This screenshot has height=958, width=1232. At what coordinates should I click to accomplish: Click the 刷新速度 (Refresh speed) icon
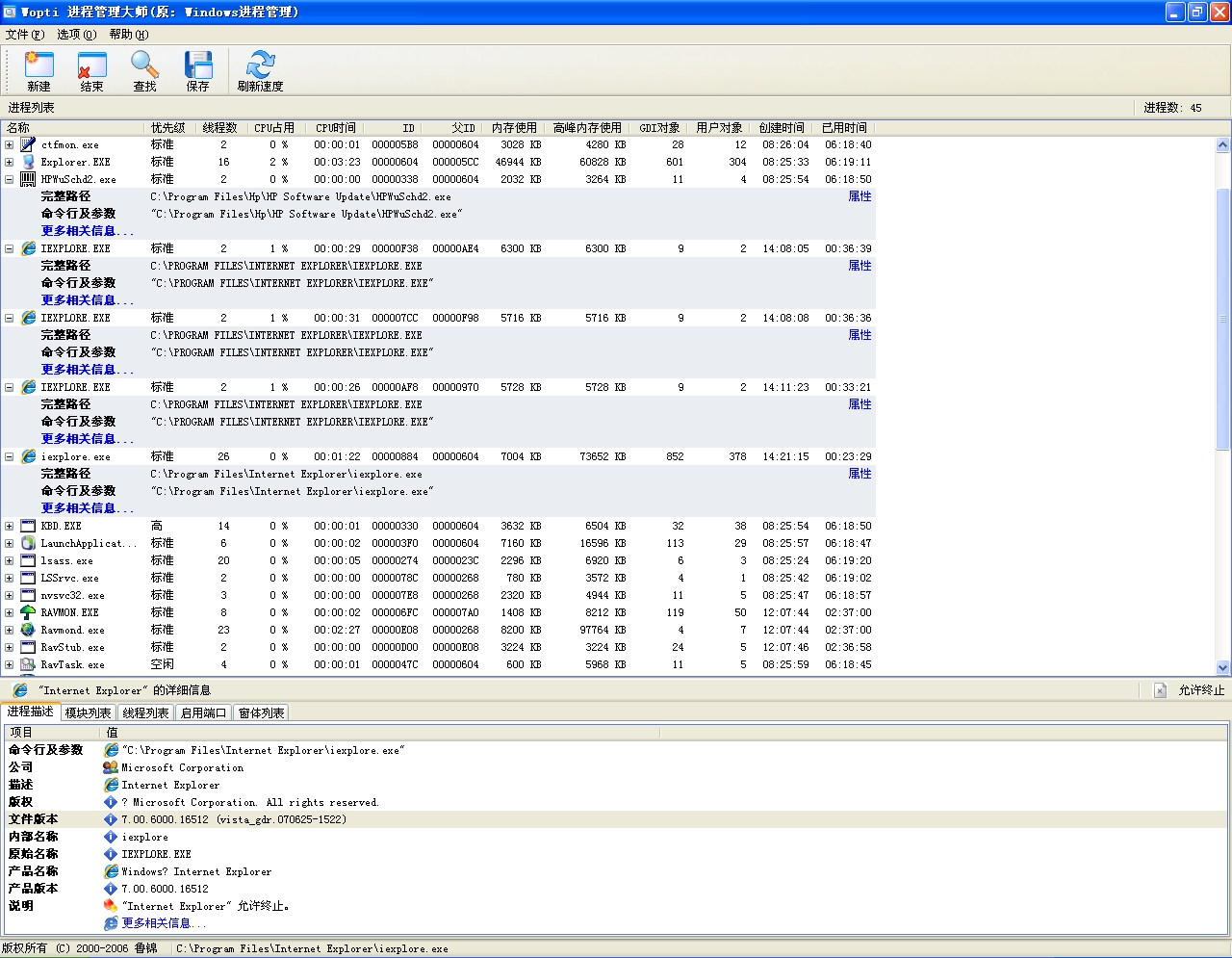point(260,65)
